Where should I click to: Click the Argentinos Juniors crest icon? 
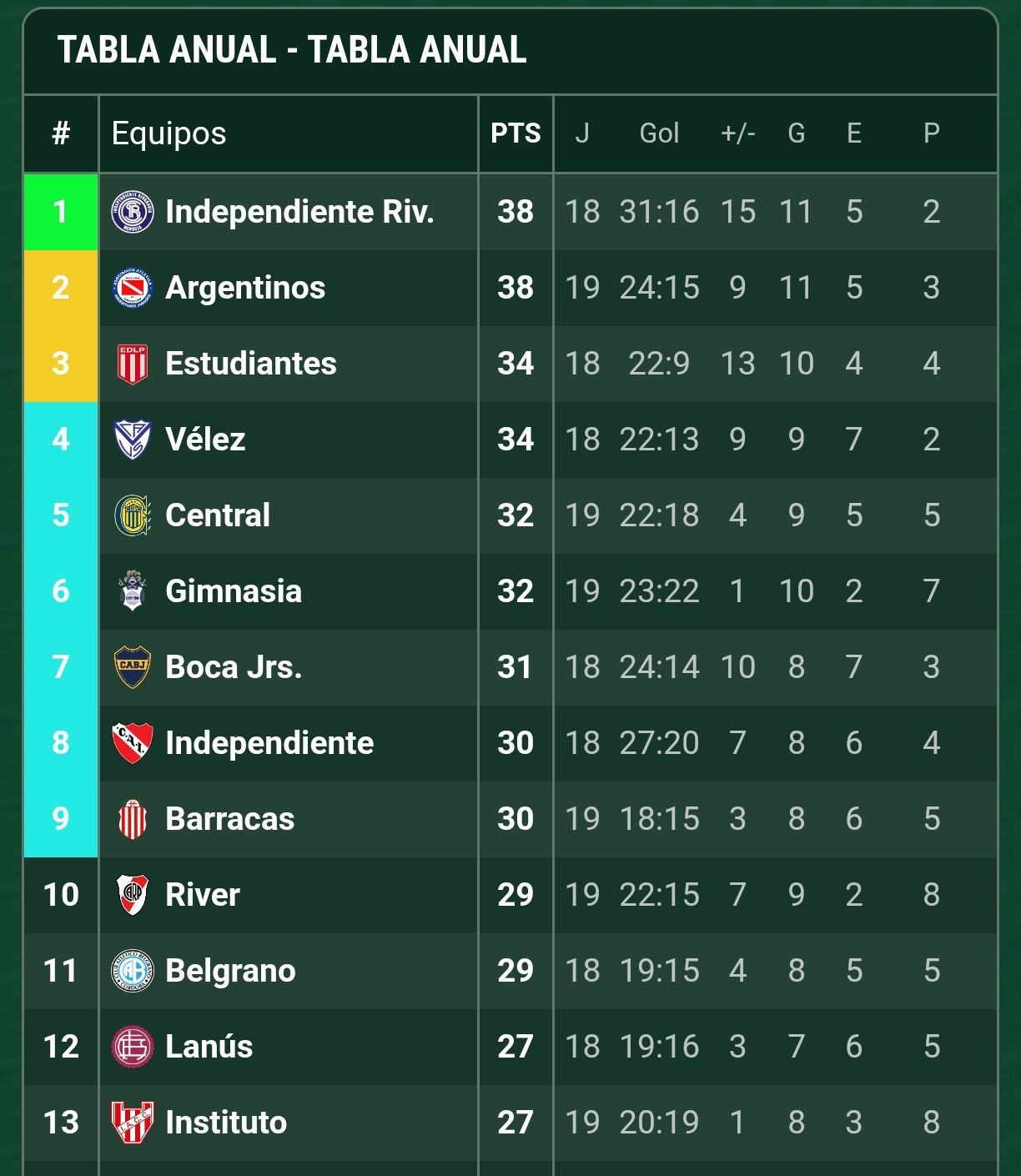pos(133,288)
